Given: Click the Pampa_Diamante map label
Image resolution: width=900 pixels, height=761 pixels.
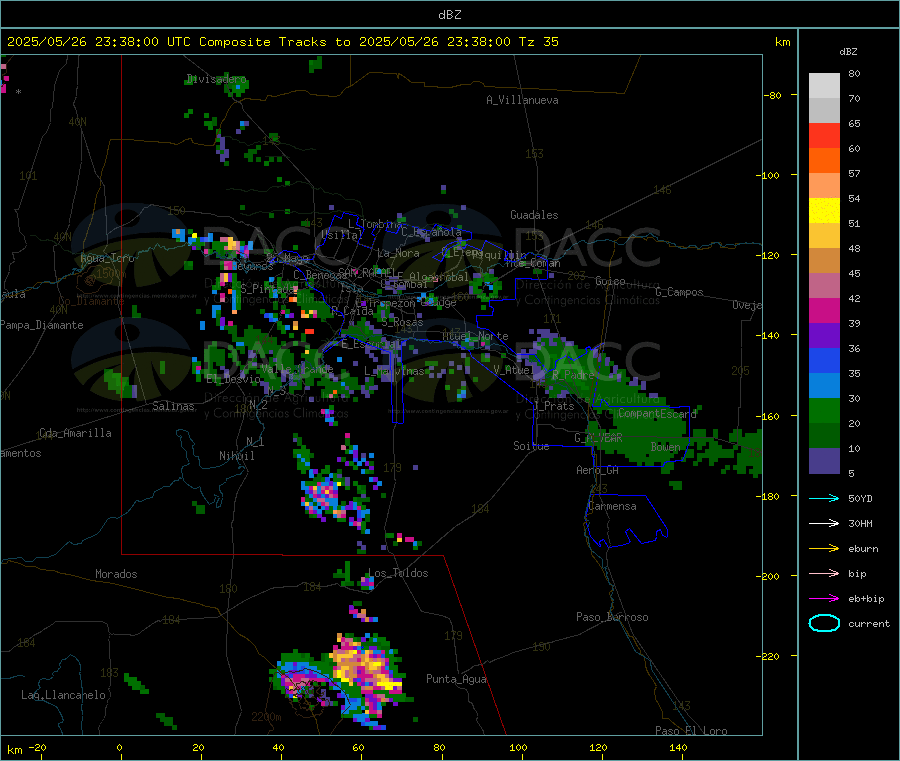Looking at the screenshot, I should pos(42,325).
